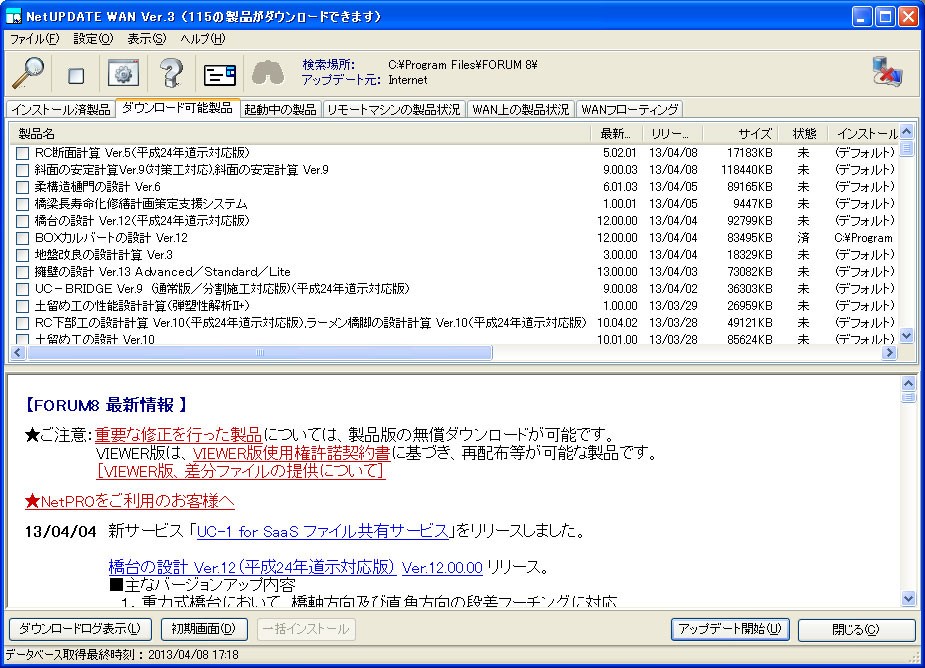This screenshot has width=925, height=668.
Task: Sort by the リリー release date column header
Action: (x=672, y=134)
